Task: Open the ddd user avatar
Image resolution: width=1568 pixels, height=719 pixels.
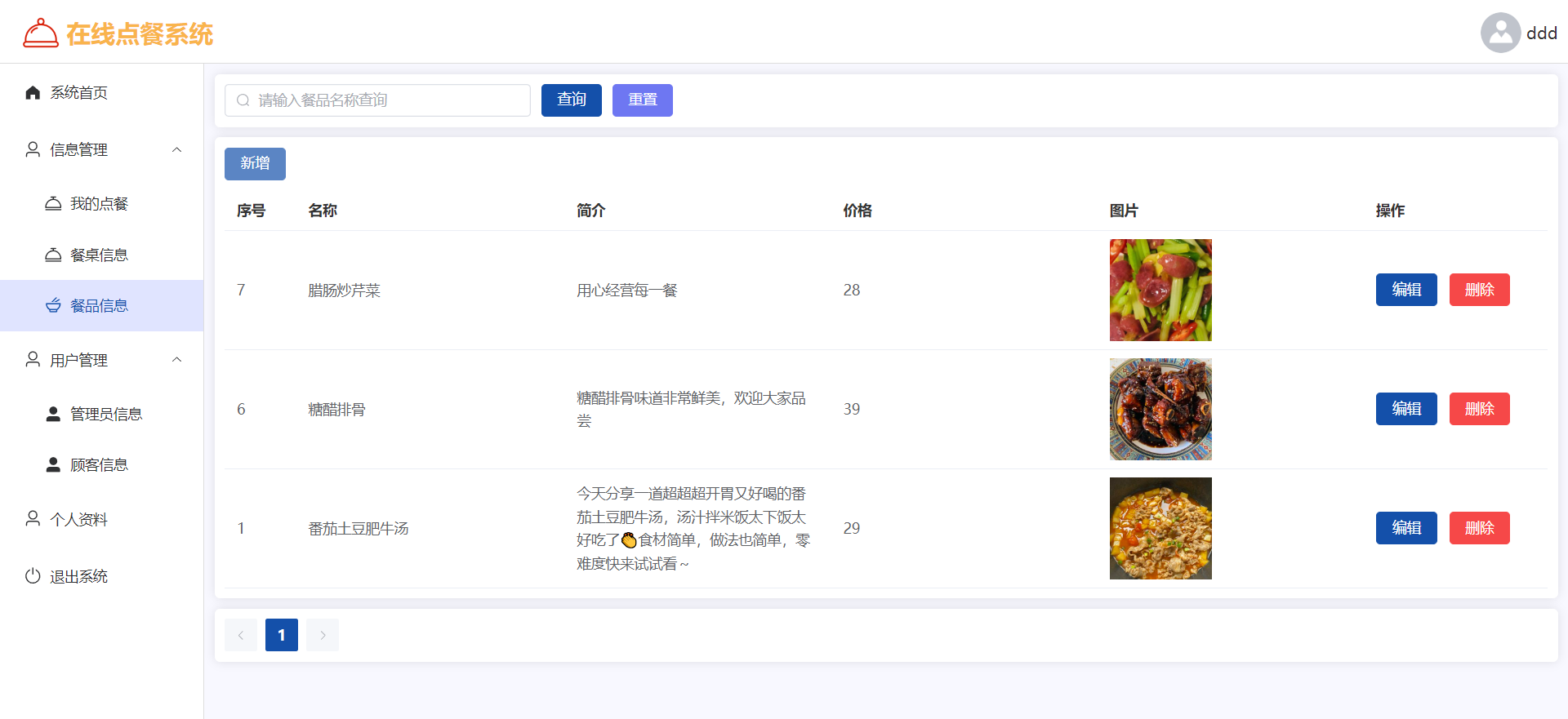Action: pos(1500,33)
